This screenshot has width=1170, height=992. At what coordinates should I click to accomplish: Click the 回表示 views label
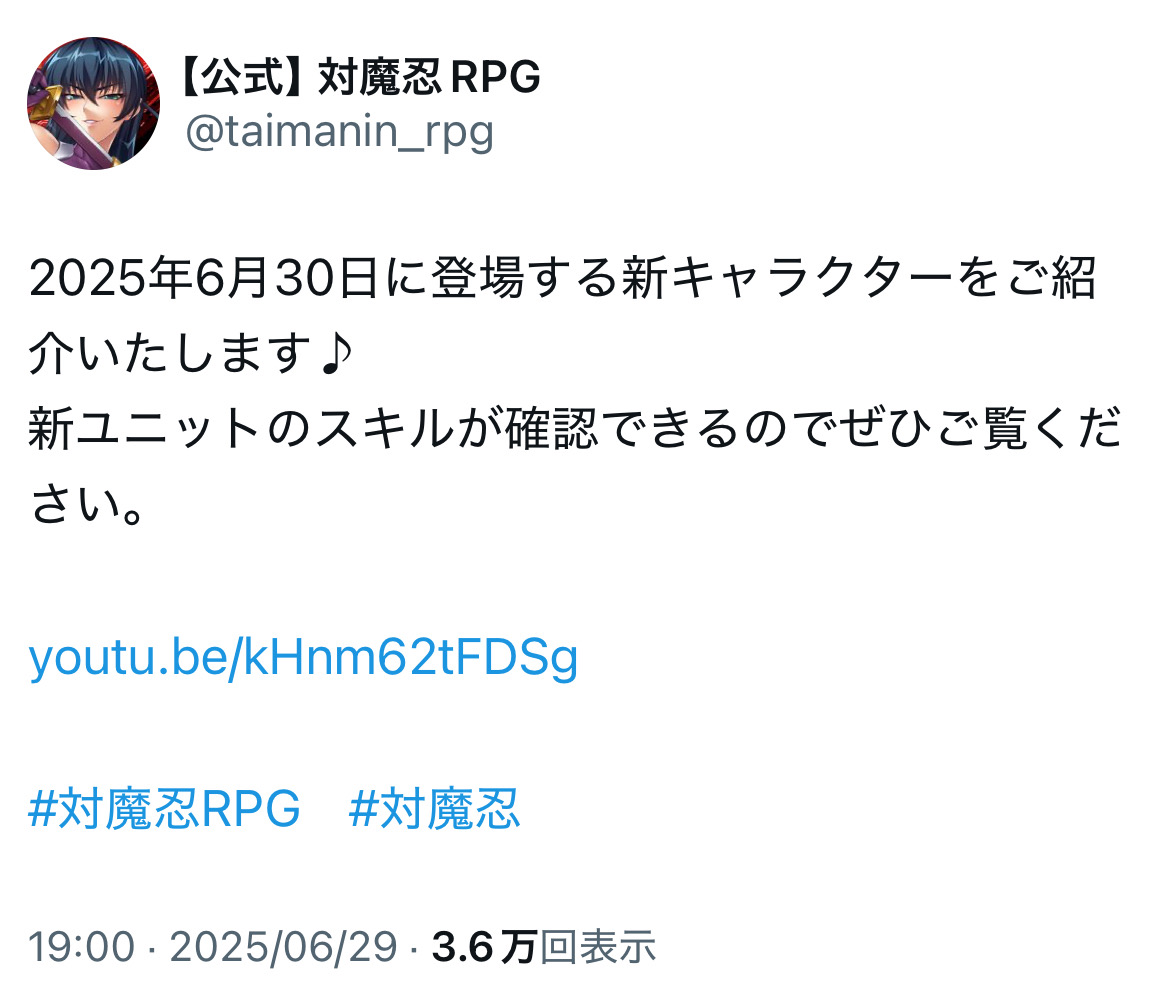click(x=598, y=946)
